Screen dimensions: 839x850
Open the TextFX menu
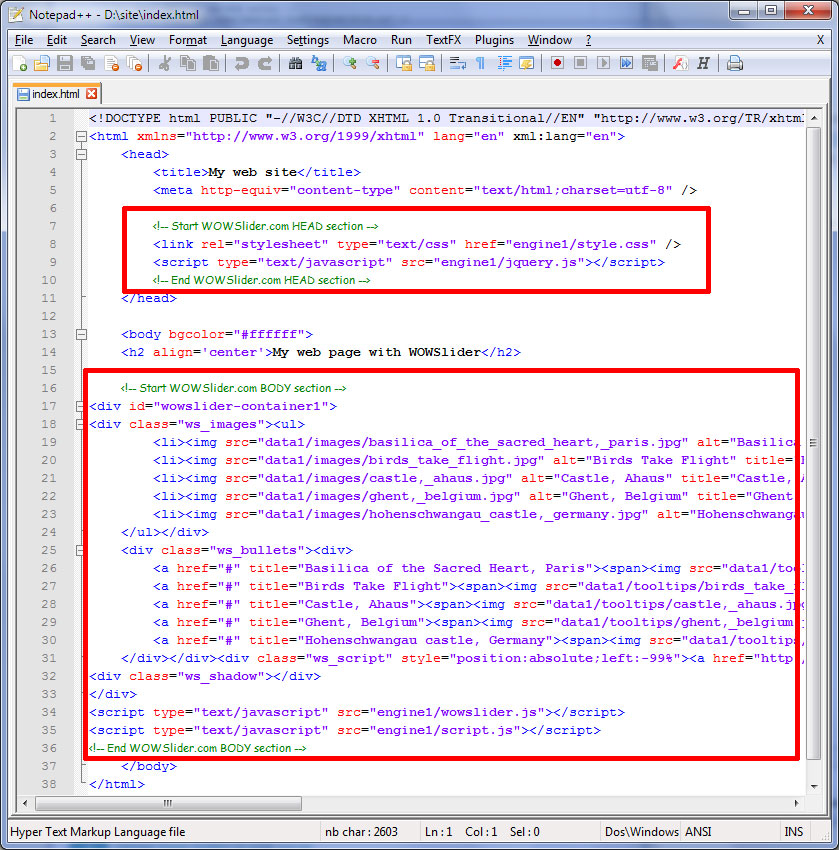[x=443, y=40]
